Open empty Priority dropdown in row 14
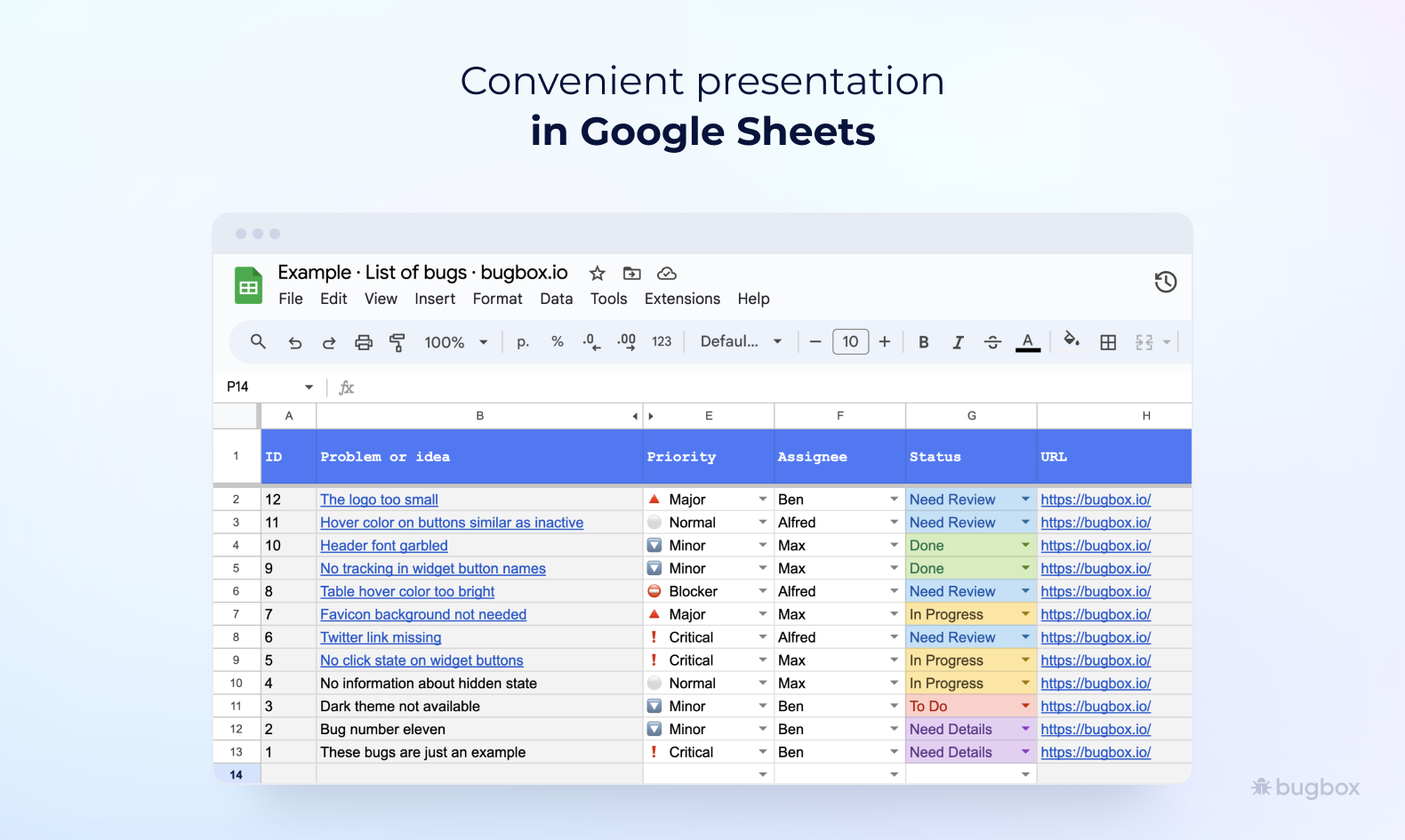 tap(763, 775)
